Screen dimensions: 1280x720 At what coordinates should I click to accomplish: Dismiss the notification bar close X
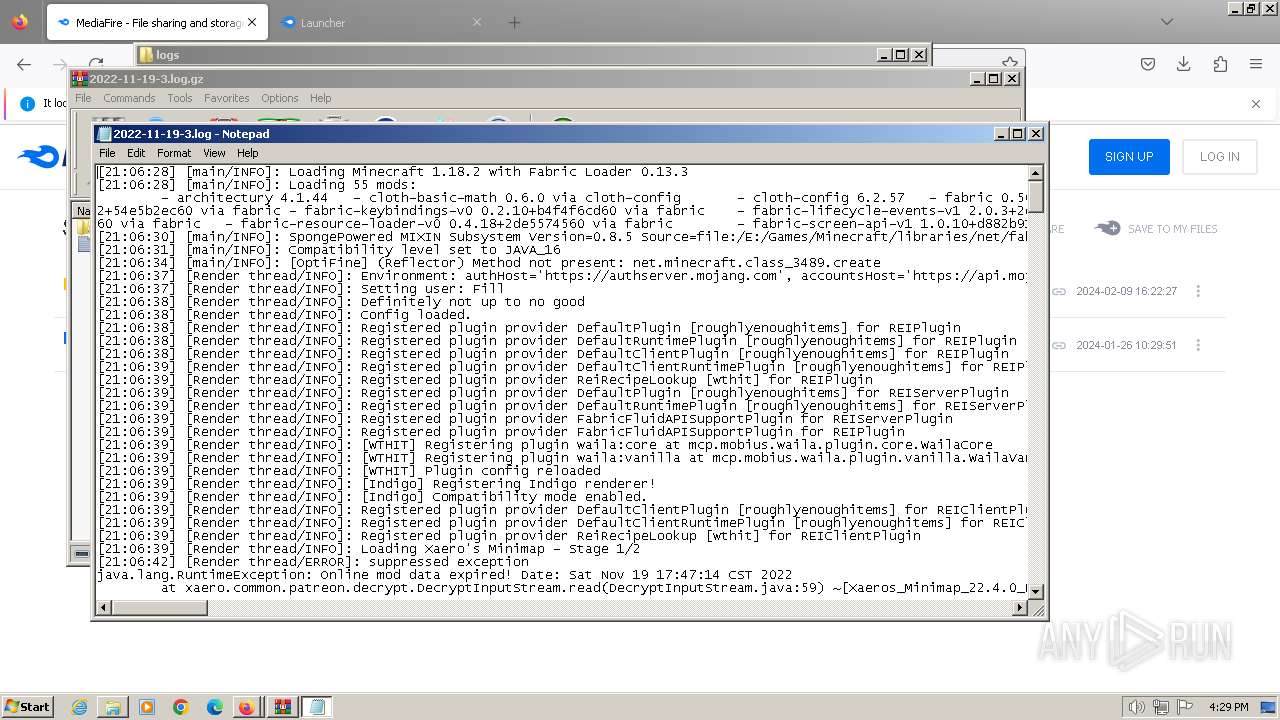[x=1256, y=103]
